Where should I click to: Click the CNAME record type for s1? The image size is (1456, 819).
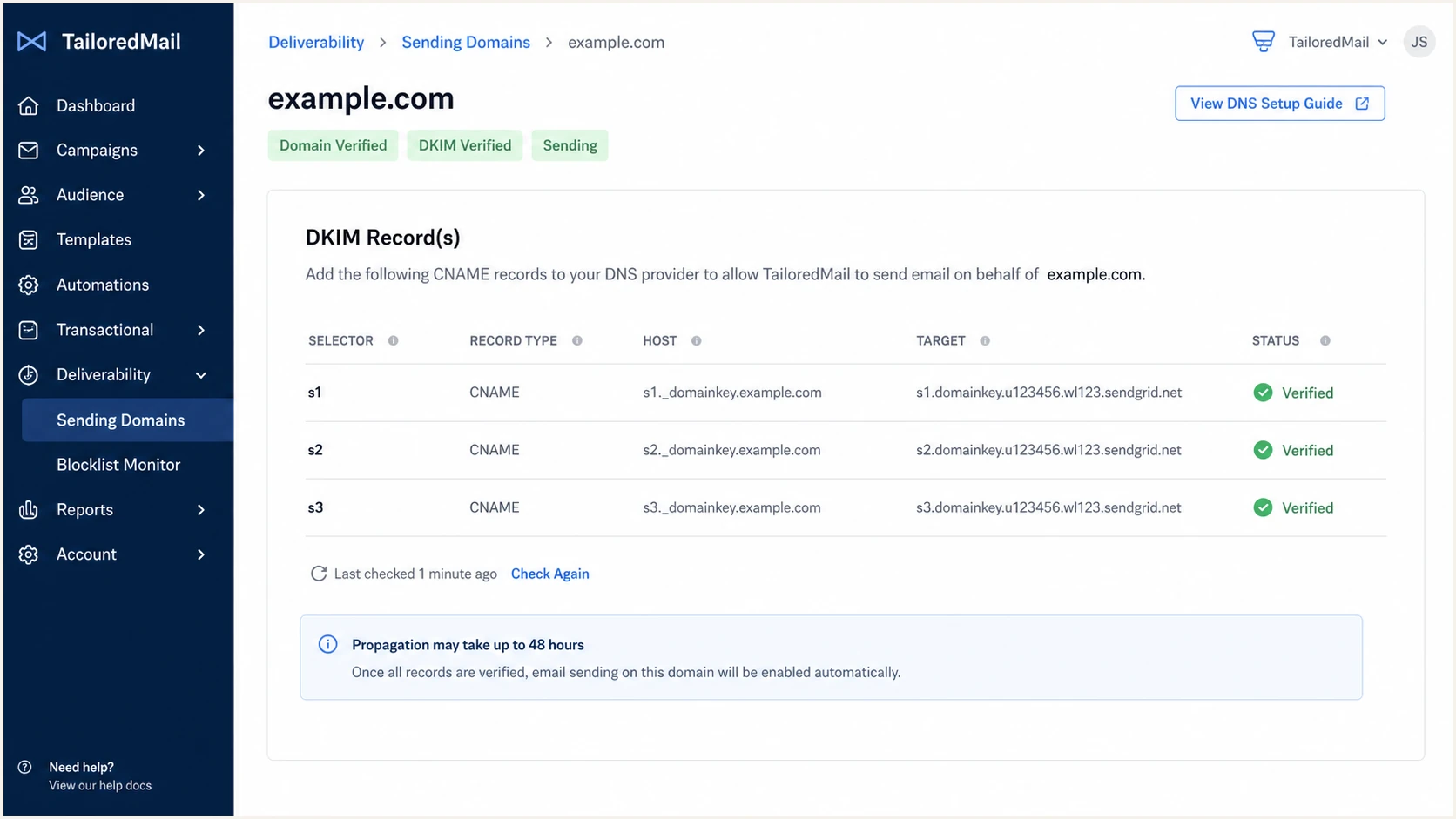[x=495, y=393]
